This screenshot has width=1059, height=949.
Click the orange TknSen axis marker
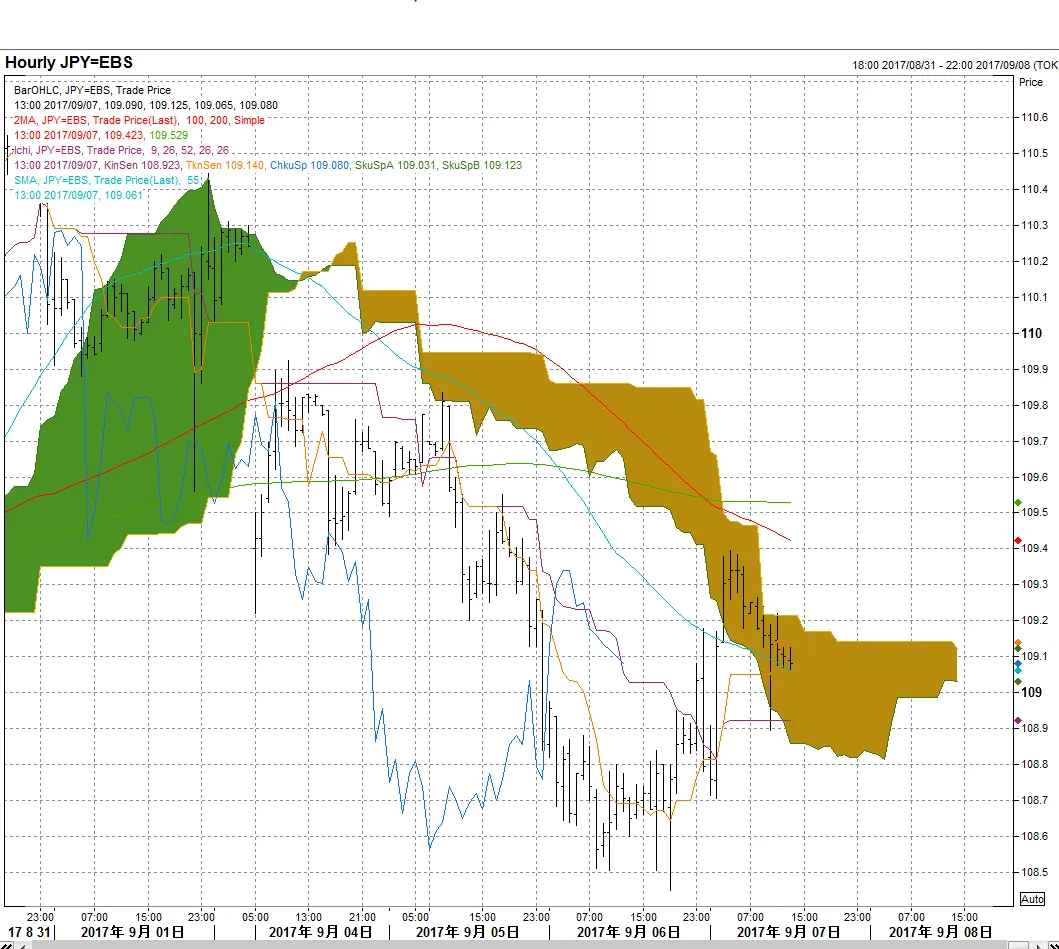point(1018,643)
